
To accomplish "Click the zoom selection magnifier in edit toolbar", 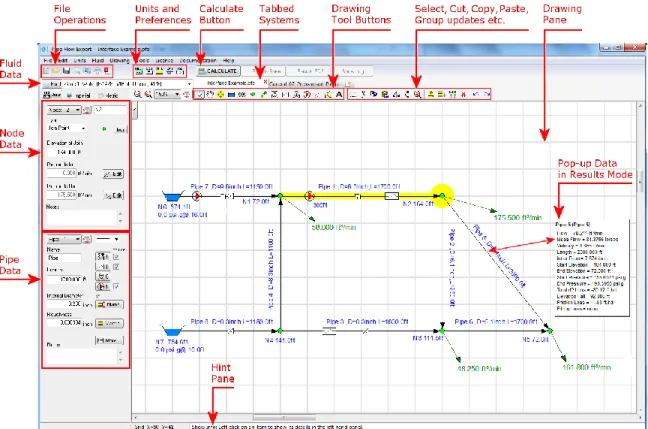I will [x=417, y=95].
